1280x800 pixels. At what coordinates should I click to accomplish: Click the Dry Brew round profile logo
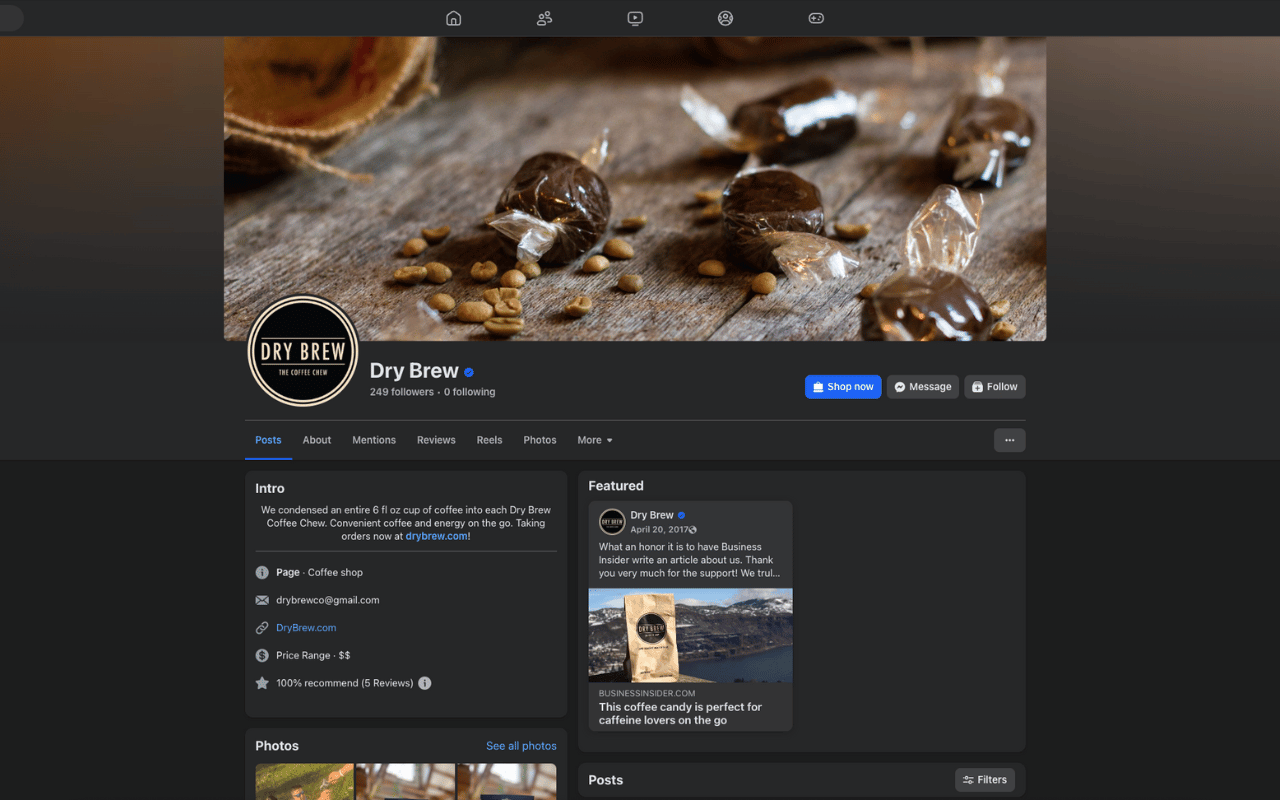(x=303, y=351)
